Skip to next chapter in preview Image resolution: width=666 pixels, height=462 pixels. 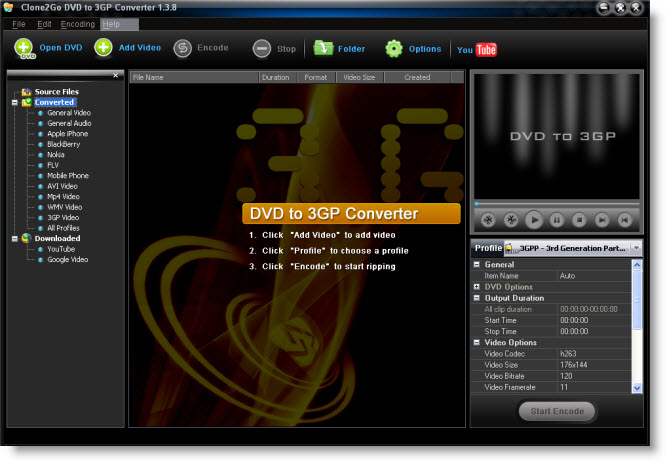point(602,220)
